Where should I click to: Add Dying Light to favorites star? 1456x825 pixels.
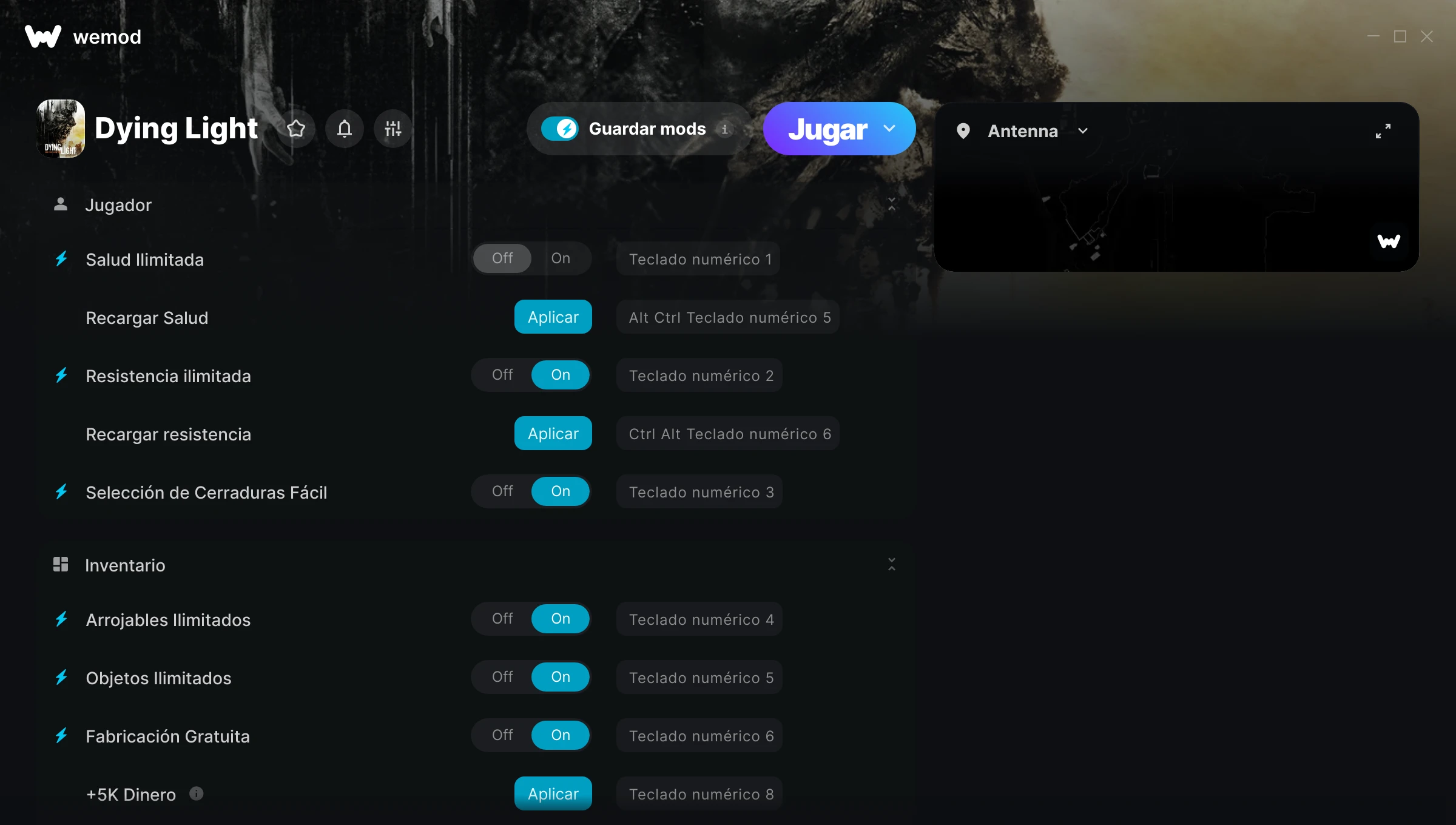(x=296, y=129)
